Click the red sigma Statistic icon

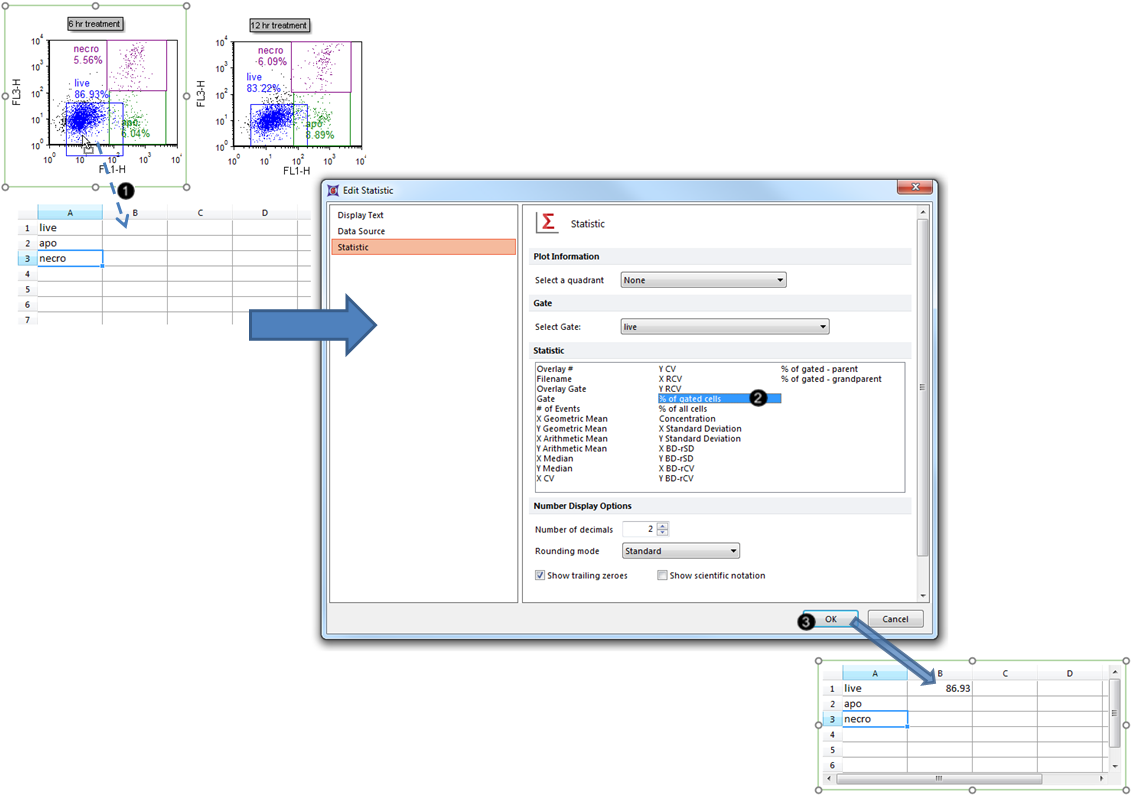coord(547,223)
